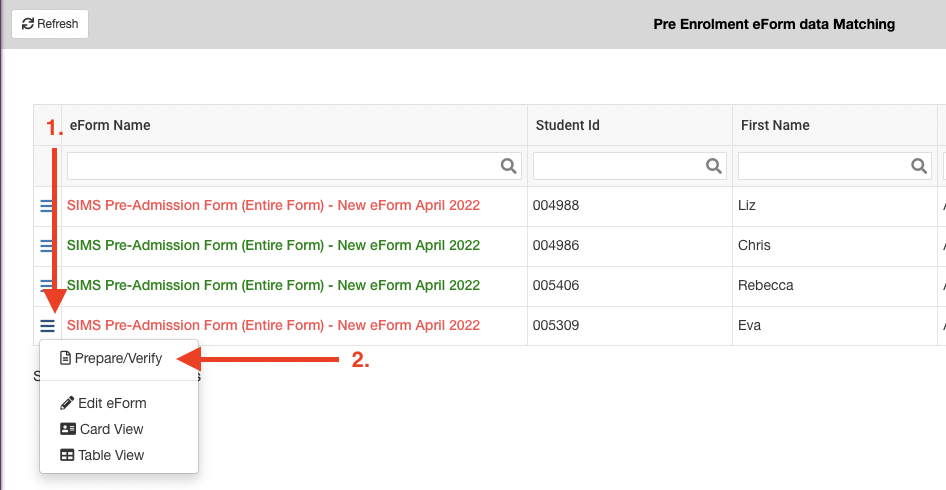The width and height of the screenshot is (946, 490).
Task: Open the red eForm link for student 005309
Action: pos(273,326)
